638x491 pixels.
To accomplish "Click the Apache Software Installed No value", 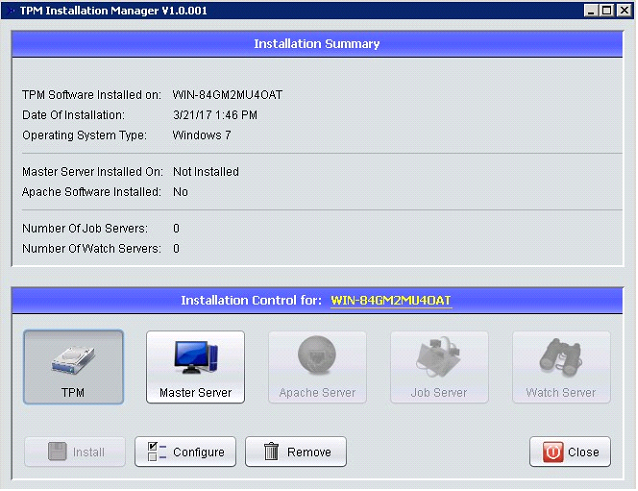I will pos(180,192).
